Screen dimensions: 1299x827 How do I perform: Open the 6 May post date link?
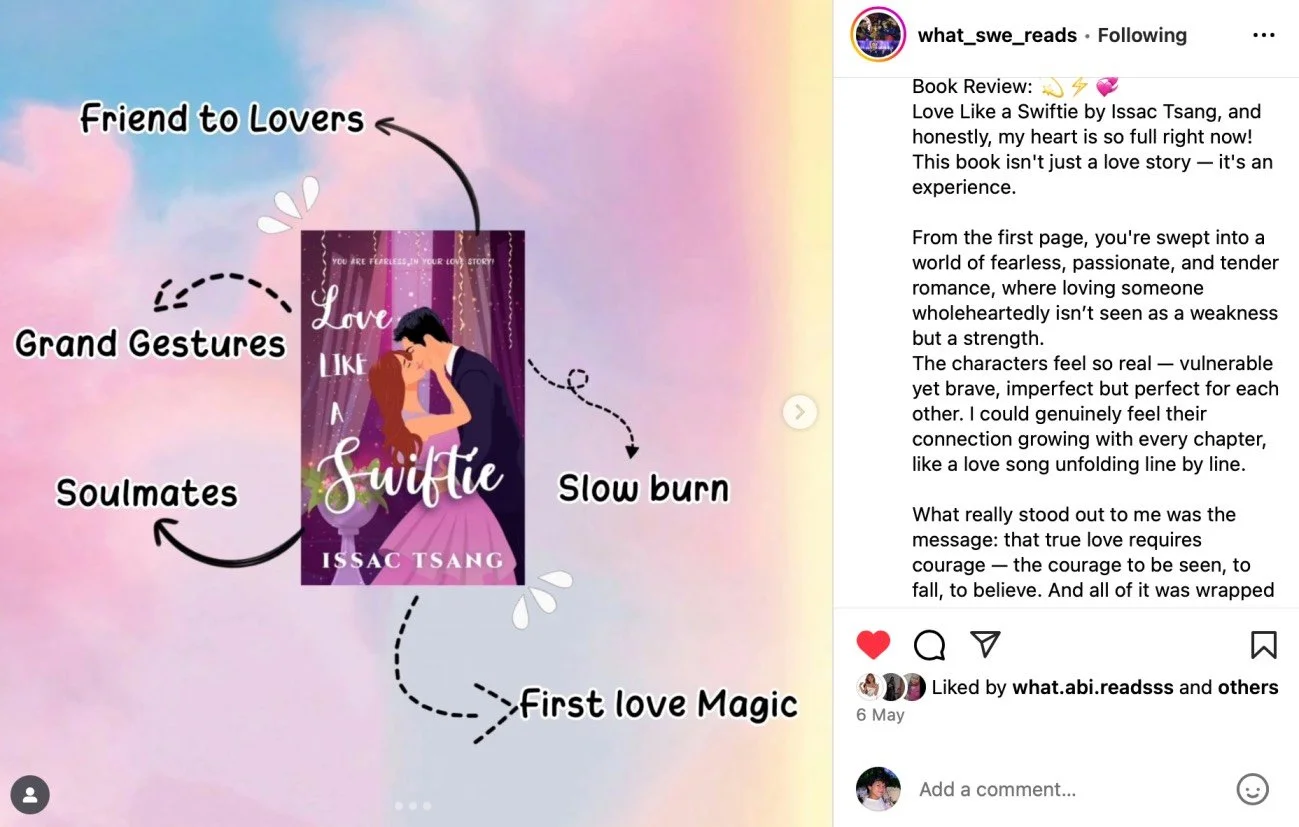click(880, 715)
